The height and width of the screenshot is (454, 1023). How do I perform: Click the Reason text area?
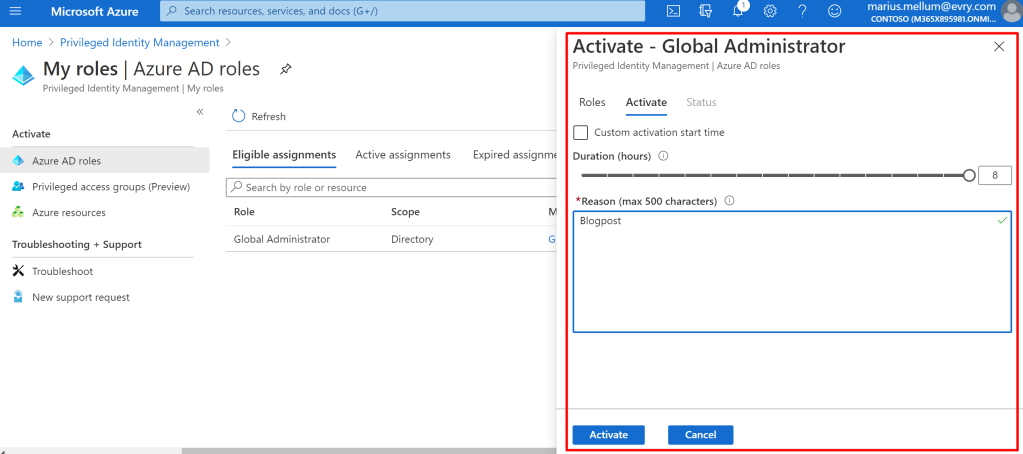792,270
